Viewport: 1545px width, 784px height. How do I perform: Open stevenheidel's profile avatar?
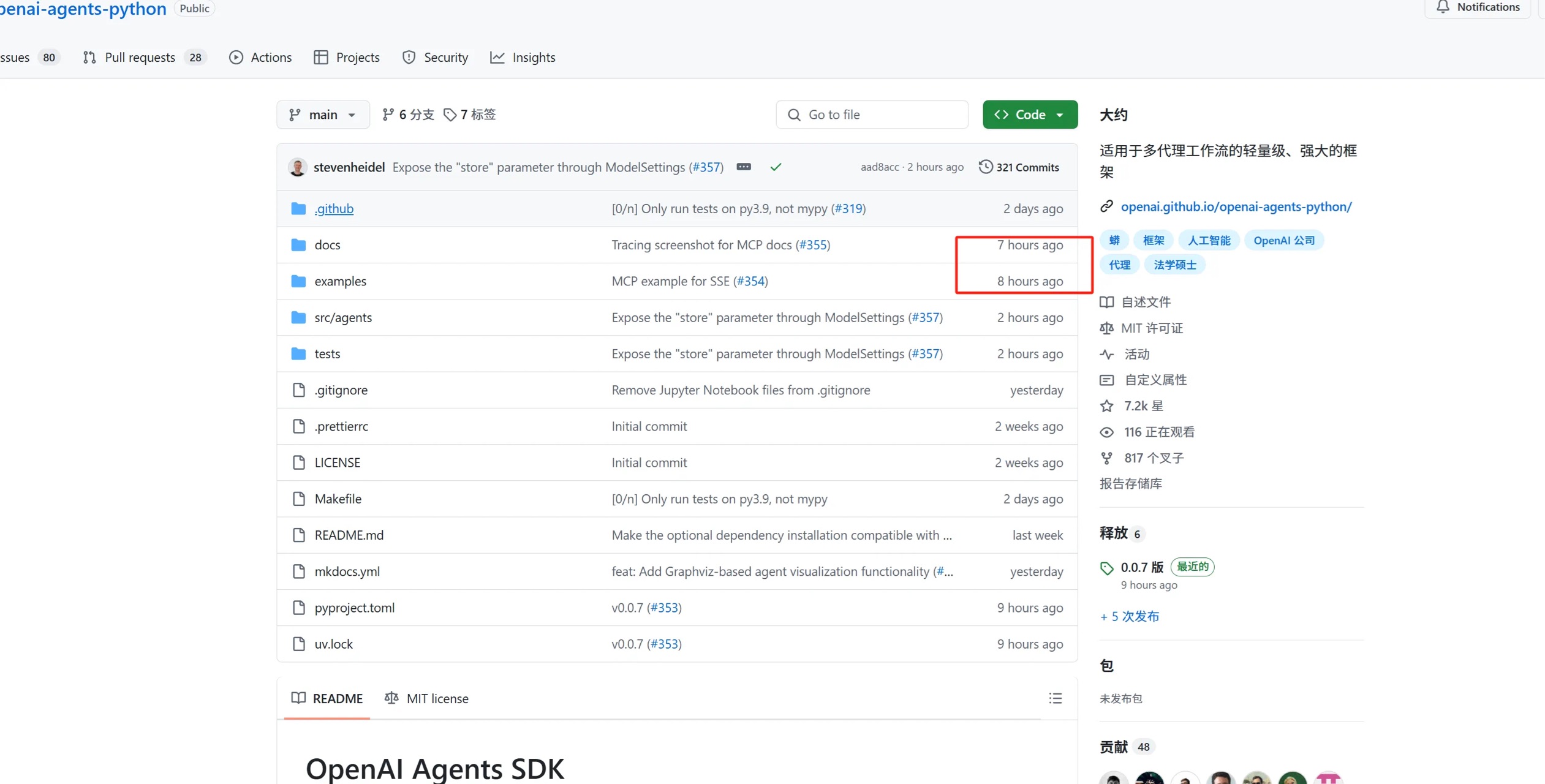298,167
